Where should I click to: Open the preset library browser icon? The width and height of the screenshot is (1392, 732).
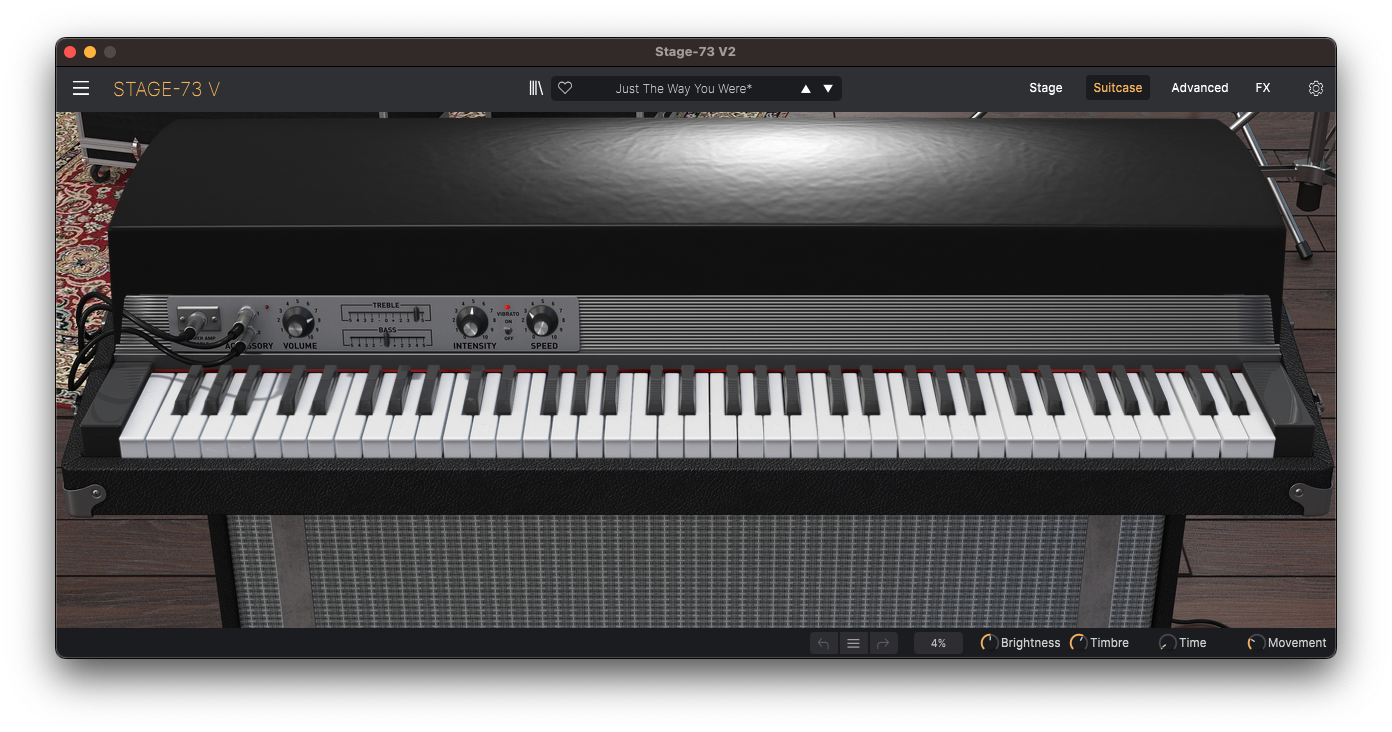click(536, 88)
